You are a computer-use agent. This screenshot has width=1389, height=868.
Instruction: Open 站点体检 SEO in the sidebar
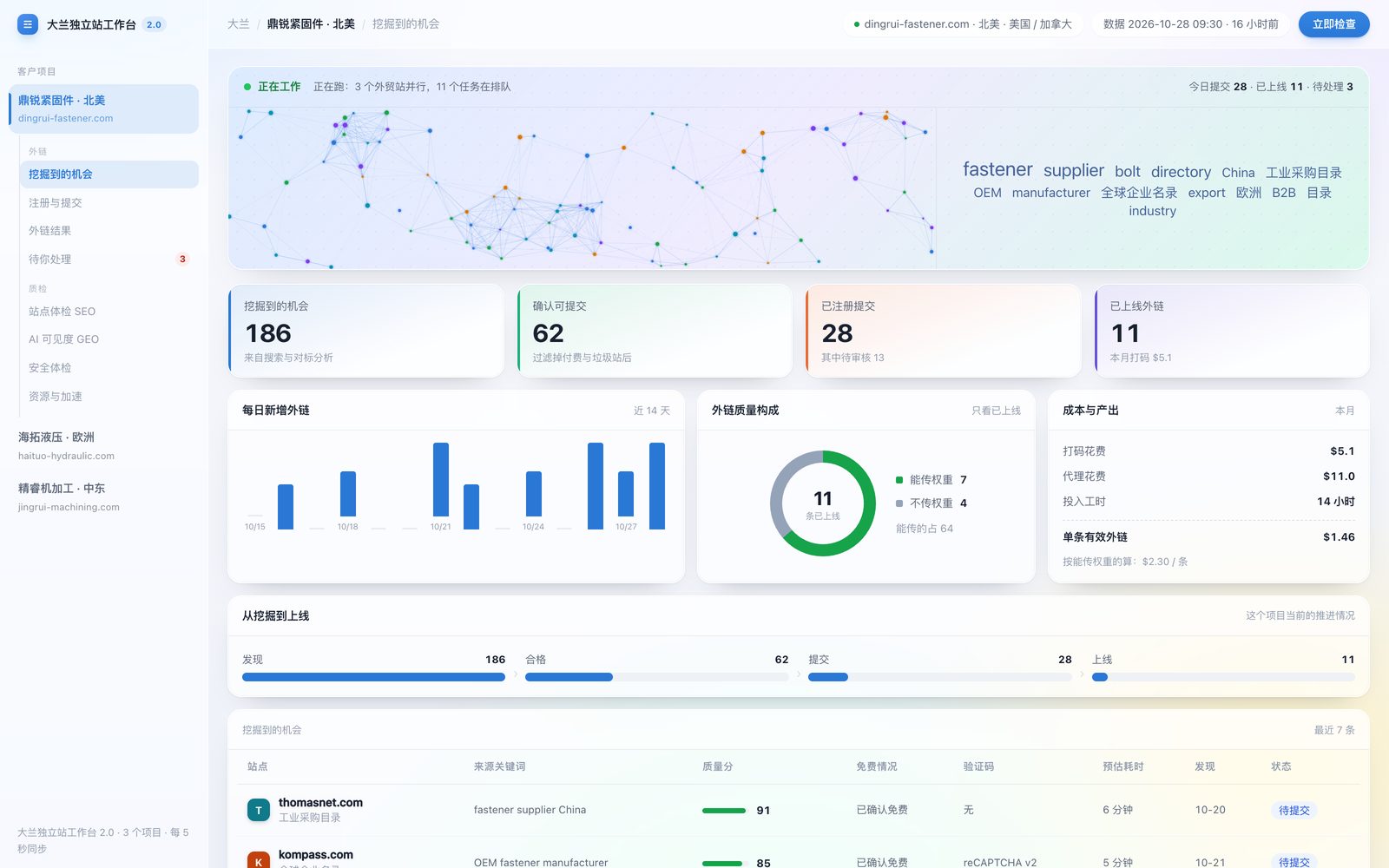(x=109, y=312)
